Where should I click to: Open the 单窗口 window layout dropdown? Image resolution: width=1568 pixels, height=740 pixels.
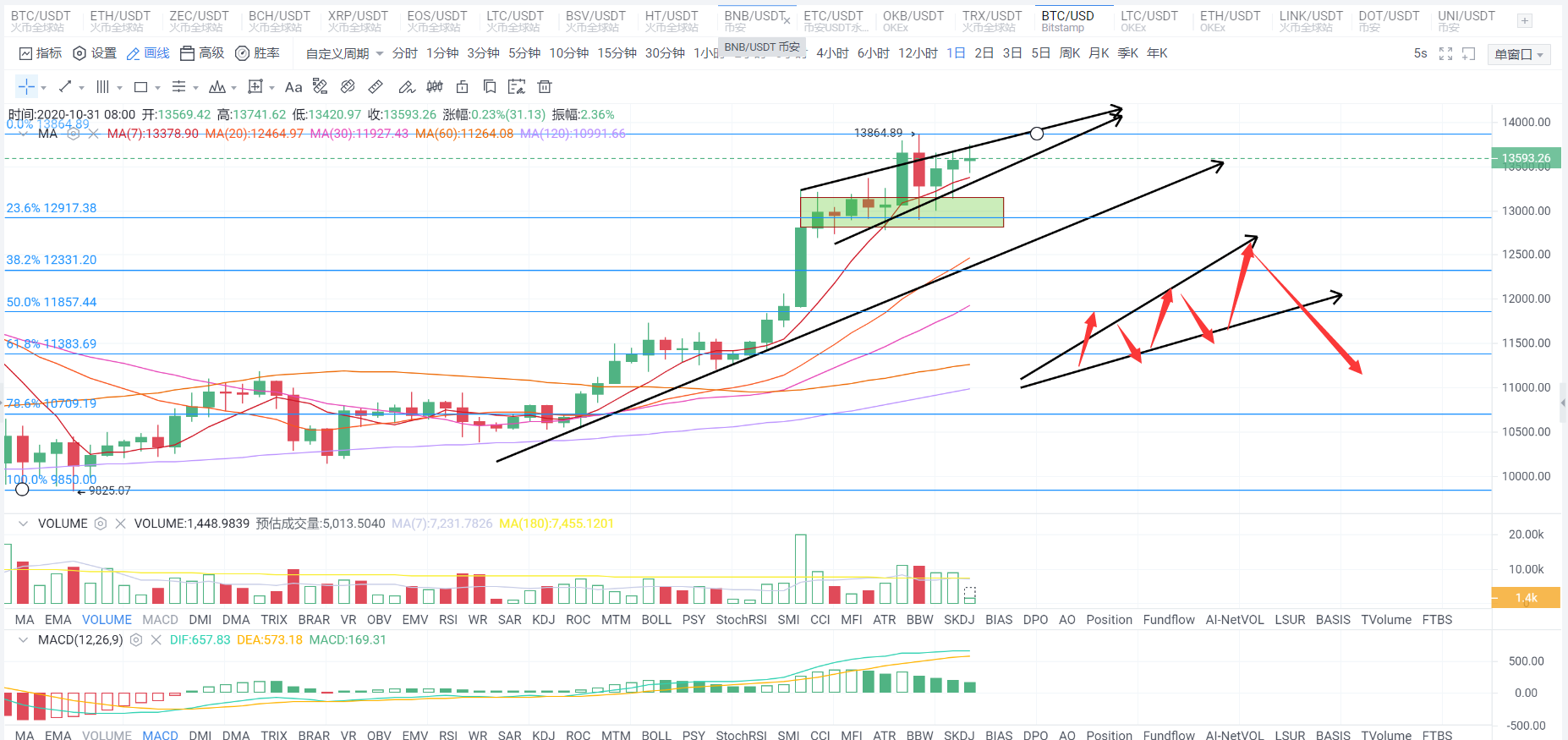pos(1519,54)
